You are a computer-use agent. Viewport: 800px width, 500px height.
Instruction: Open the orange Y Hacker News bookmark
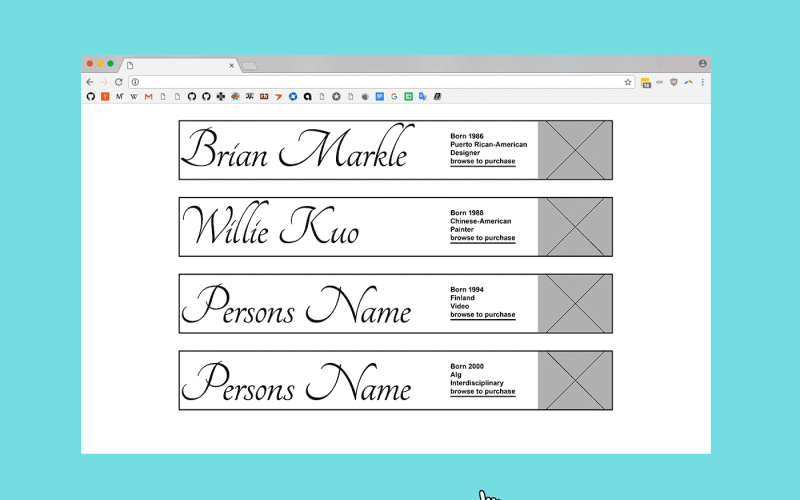point(105,96)
